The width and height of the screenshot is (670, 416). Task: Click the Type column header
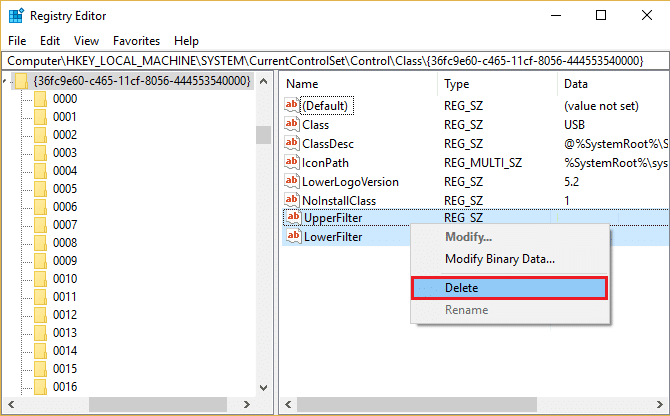(x=456, y=84)
